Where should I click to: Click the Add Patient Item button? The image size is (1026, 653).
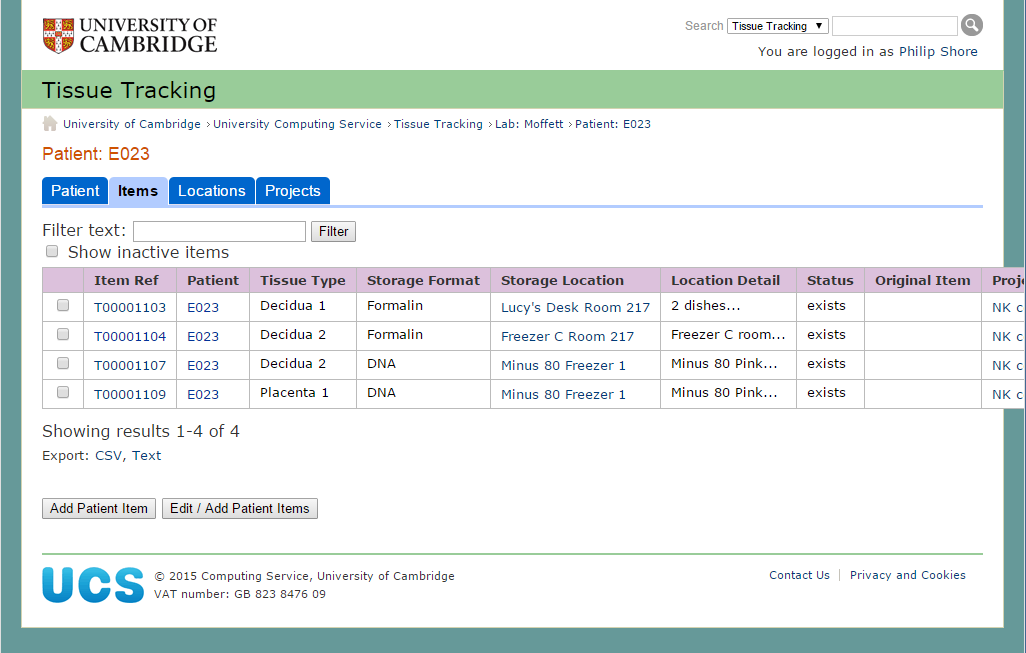[x=99, y=508]
